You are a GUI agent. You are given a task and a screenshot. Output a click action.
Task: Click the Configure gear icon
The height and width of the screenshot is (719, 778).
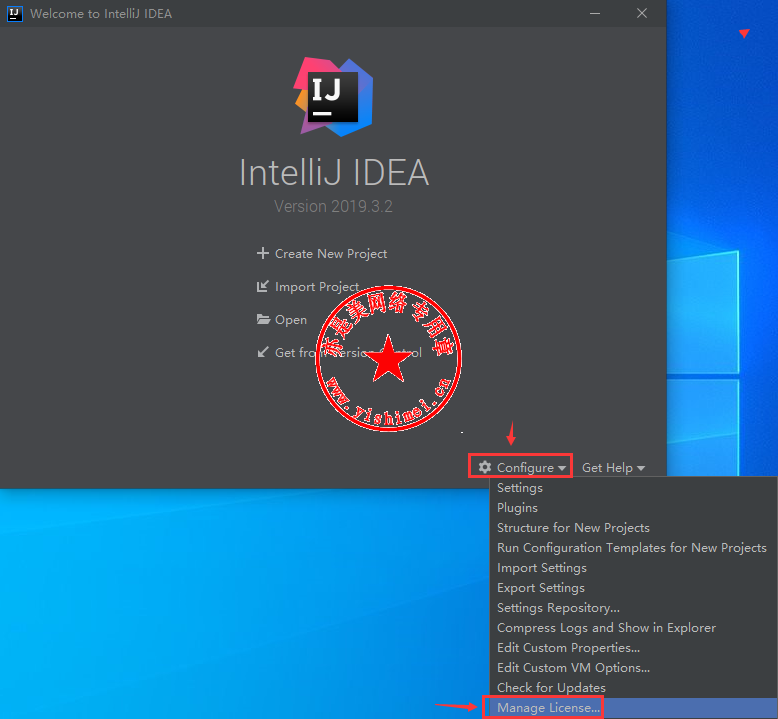(x=485, y=467)
